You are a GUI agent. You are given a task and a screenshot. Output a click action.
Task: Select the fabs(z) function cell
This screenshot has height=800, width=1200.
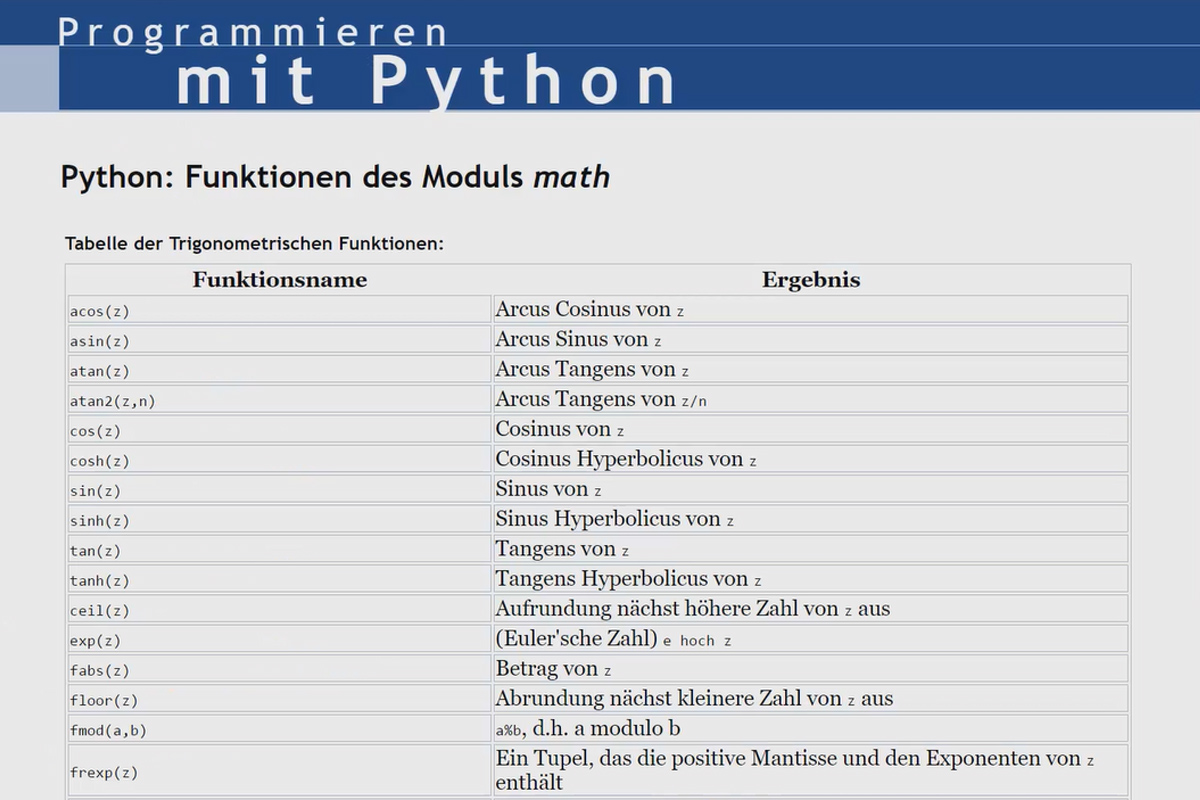point(280,670)
